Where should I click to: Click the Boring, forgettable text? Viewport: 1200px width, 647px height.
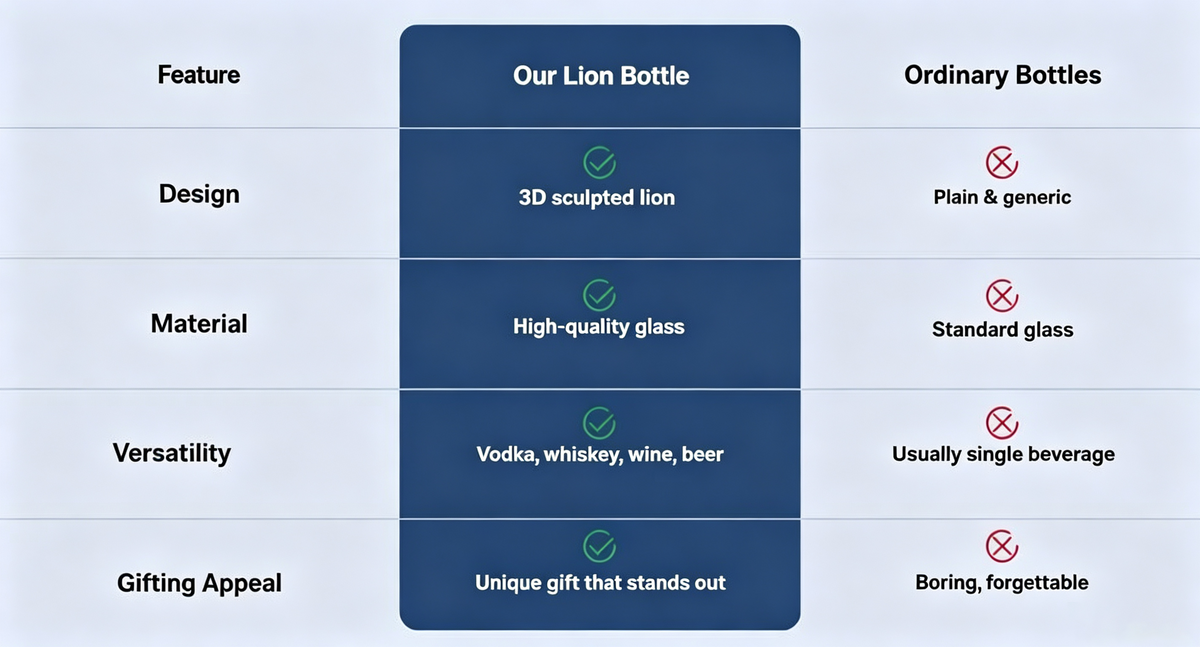pos(1002,582)
